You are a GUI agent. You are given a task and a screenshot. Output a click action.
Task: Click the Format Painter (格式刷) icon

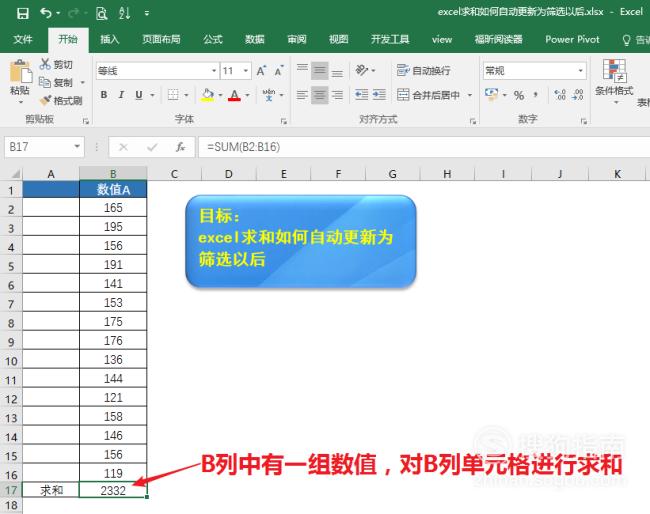46,100
